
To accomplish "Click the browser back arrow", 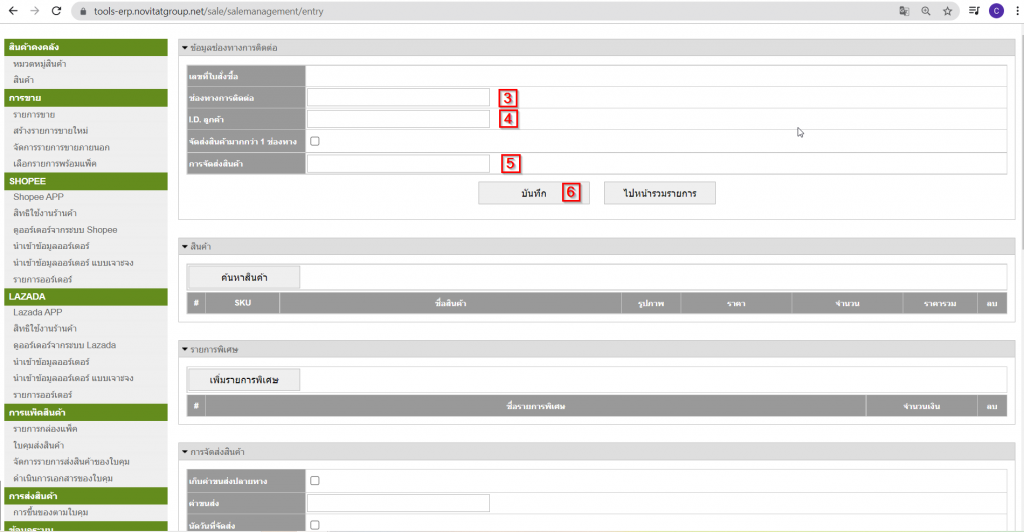I will [x=11, y=10].
